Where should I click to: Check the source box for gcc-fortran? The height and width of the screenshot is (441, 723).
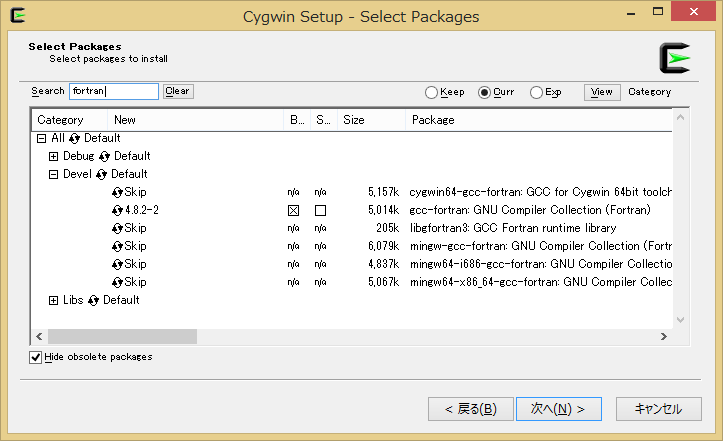320,211
